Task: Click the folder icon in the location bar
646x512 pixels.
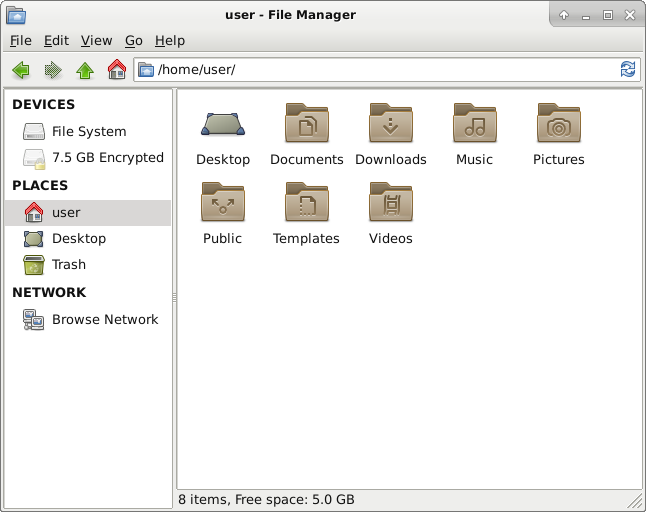Action: pyautogui.click(x=146, y=70)
